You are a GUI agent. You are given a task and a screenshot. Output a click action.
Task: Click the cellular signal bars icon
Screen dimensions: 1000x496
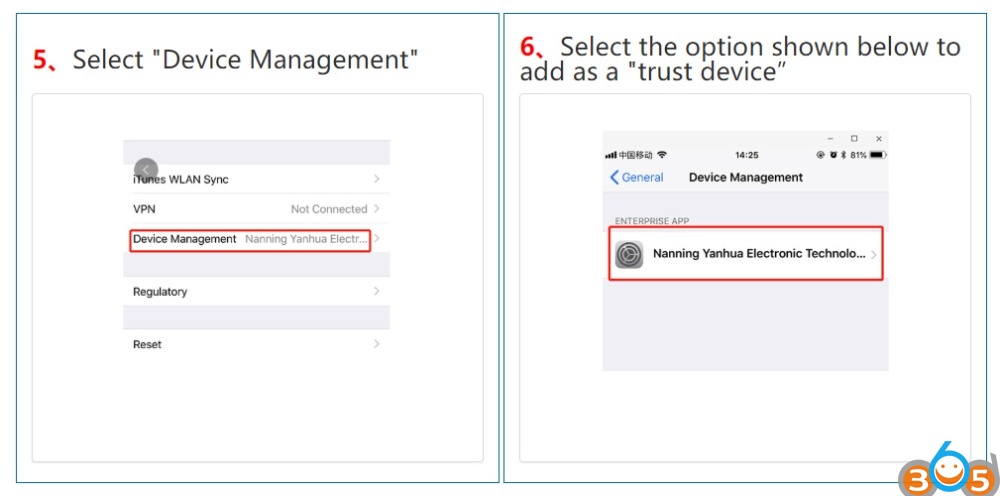tap(610, 155)
